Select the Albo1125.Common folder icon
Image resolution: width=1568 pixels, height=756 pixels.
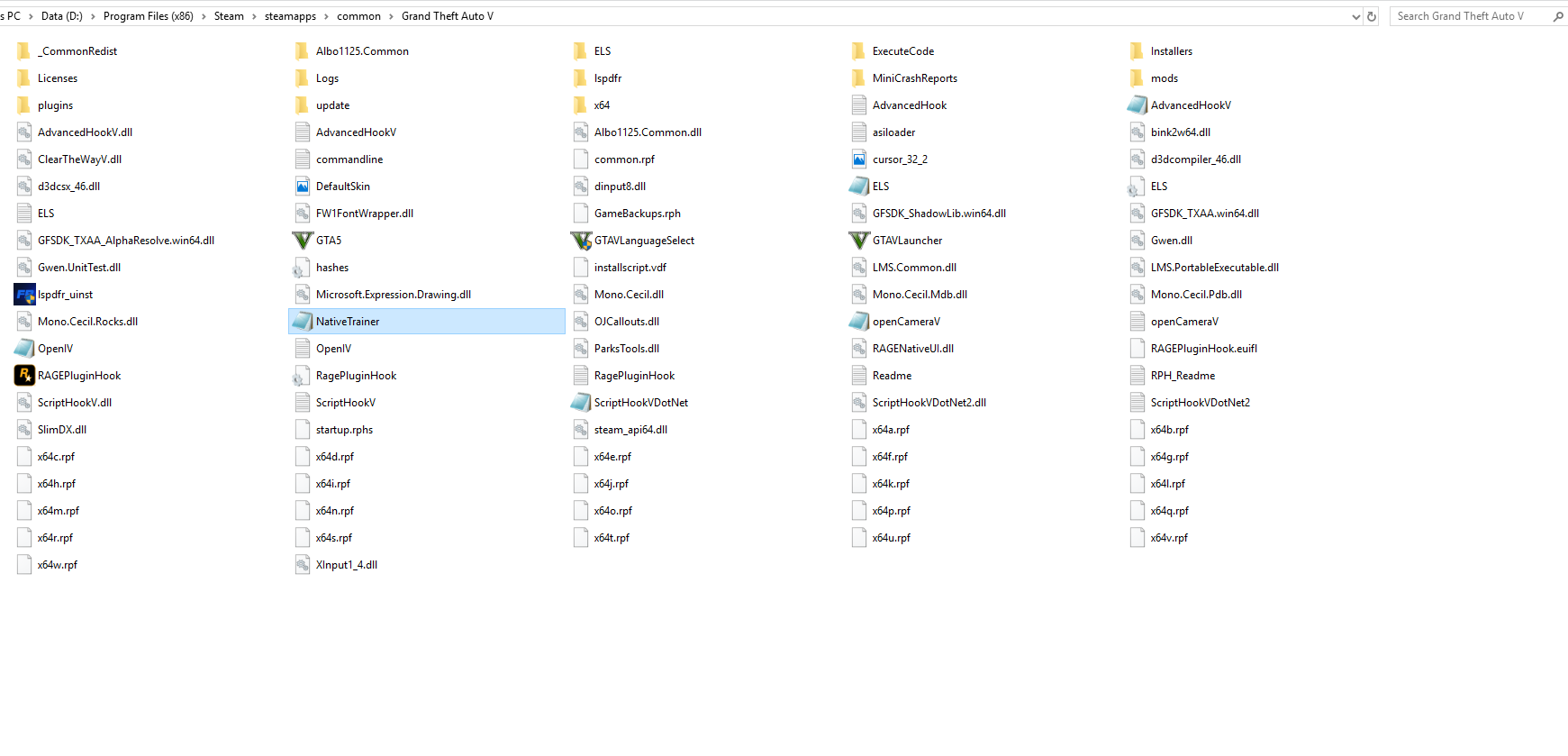[303, 51]
